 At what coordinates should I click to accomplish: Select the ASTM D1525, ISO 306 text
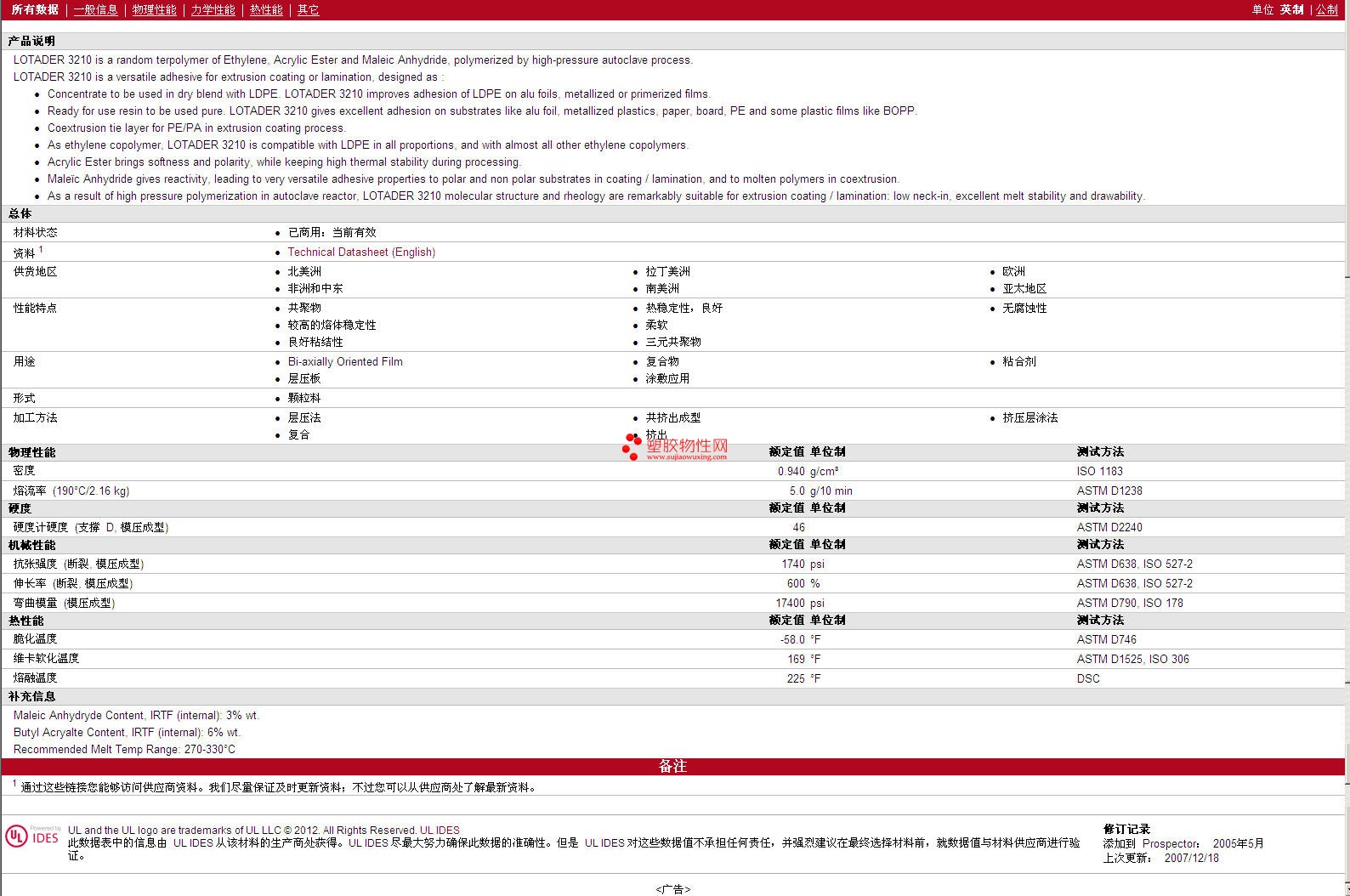pyautogui.click(x=1133, y=660)
